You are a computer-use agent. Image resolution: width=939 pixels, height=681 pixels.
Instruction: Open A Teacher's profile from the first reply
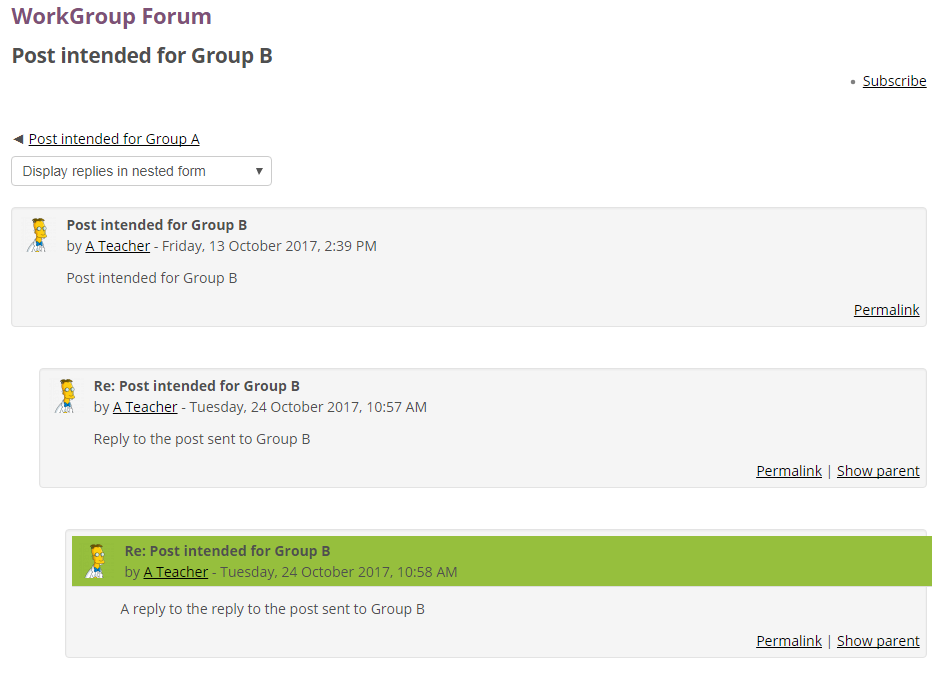[x=144, y=407]
